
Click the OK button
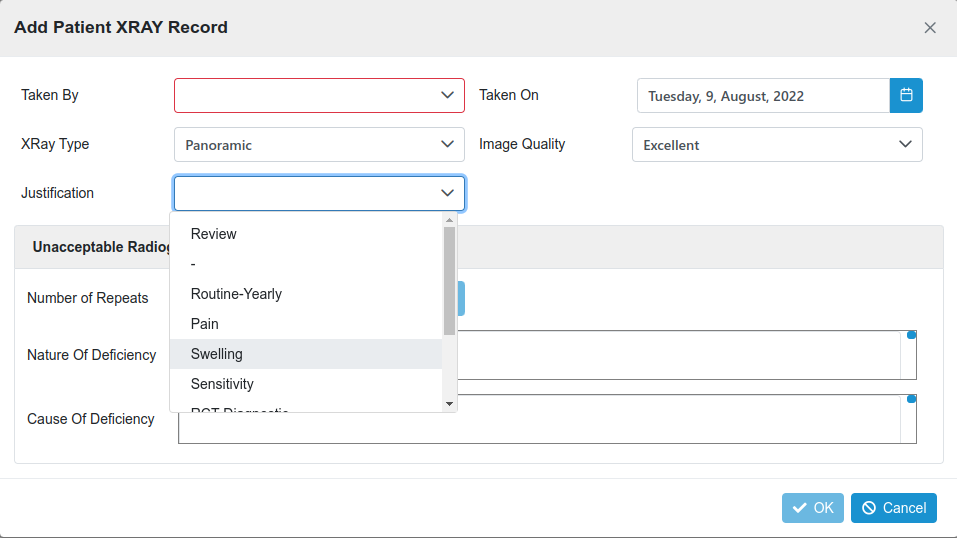(x=812, y=508)
